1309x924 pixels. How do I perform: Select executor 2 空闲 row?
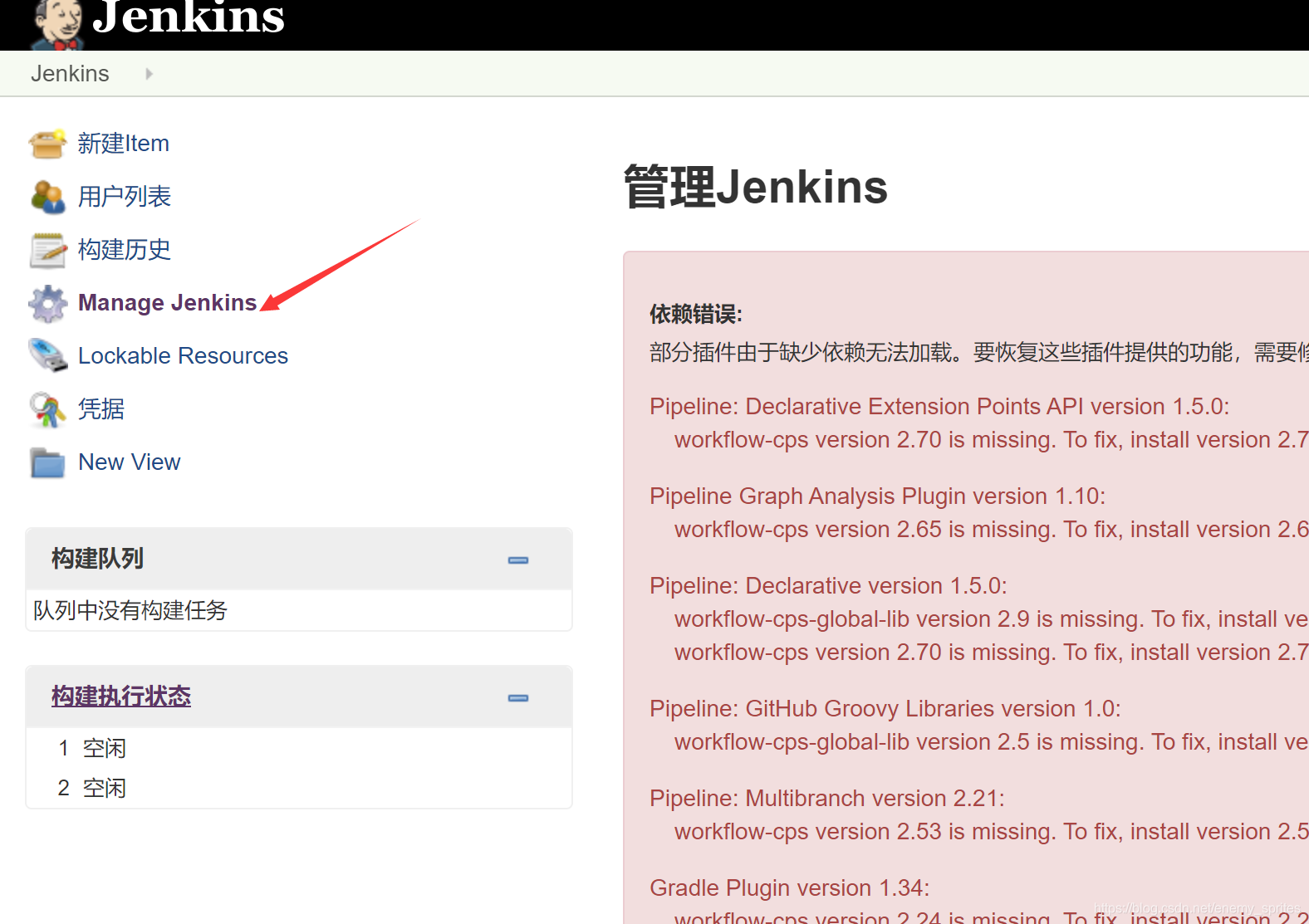coord(299,788)
